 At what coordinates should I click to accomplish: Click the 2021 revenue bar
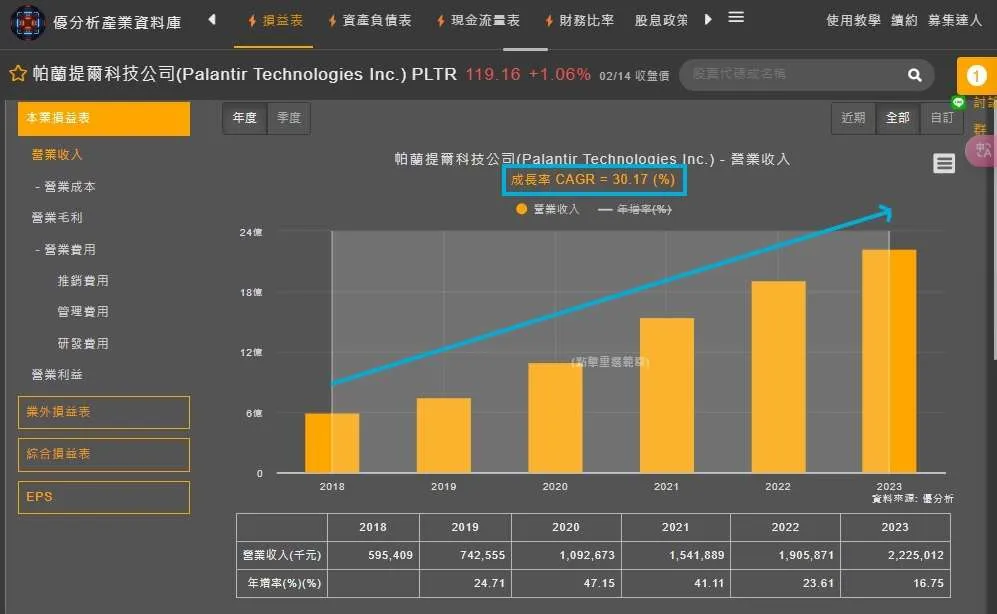pyautogui.click(x=667, y=395)
